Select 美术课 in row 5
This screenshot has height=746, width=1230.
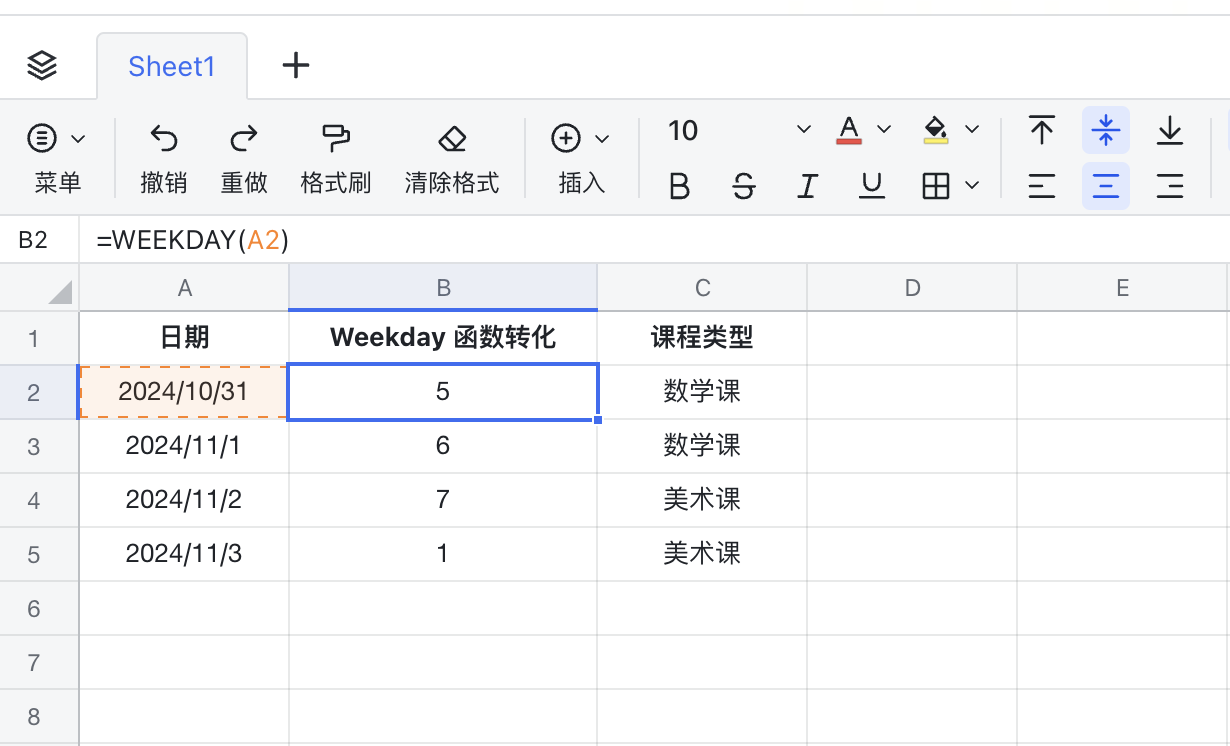coord(702,554)
